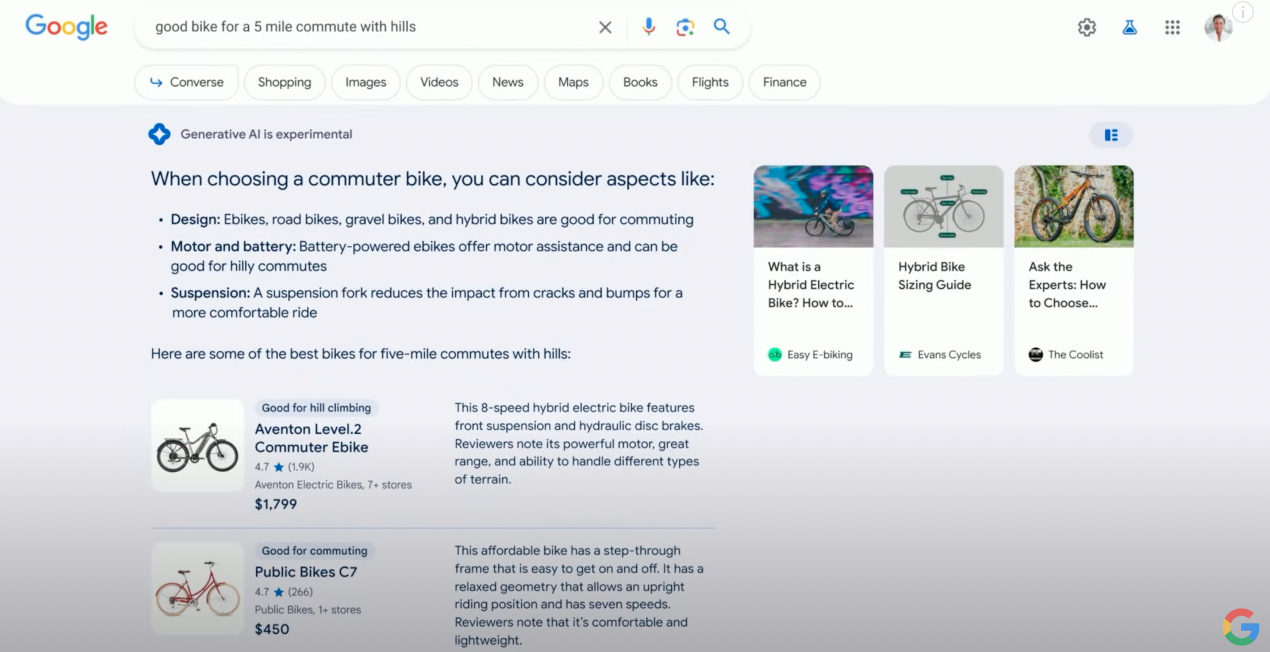
Task: Open Google Lens image search icon
Action: point(685,27)
